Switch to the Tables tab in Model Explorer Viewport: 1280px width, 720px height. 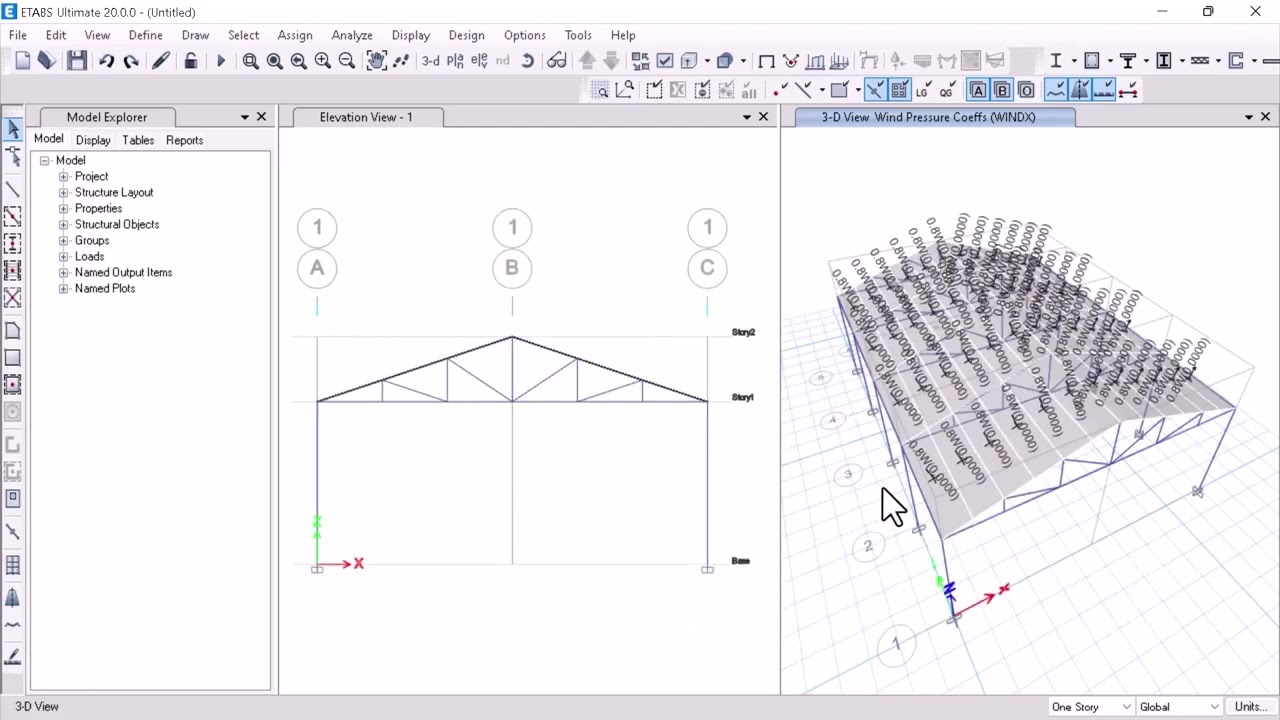point(138,140)
